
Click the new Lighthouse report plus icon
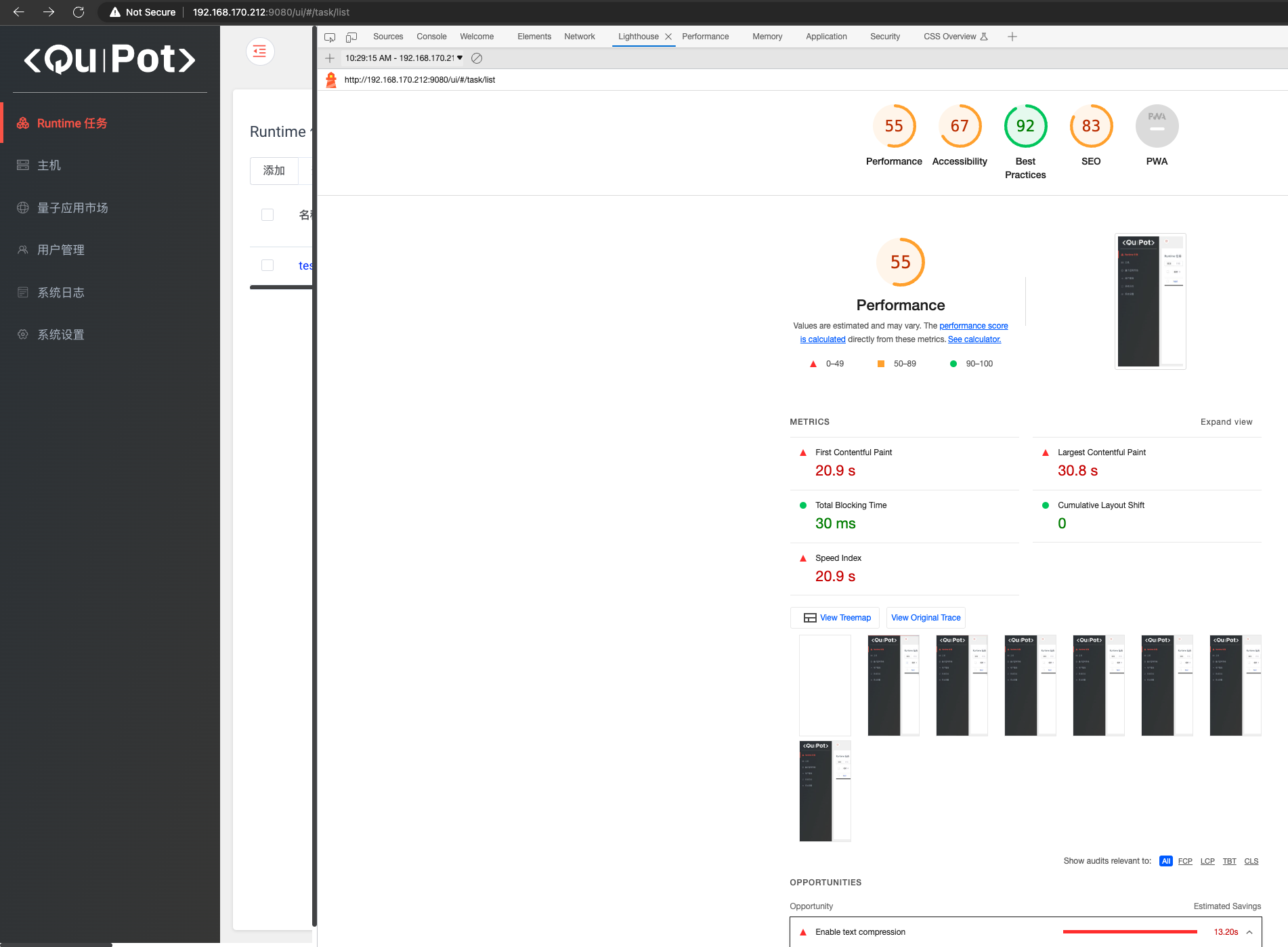(x=330, y=58)
